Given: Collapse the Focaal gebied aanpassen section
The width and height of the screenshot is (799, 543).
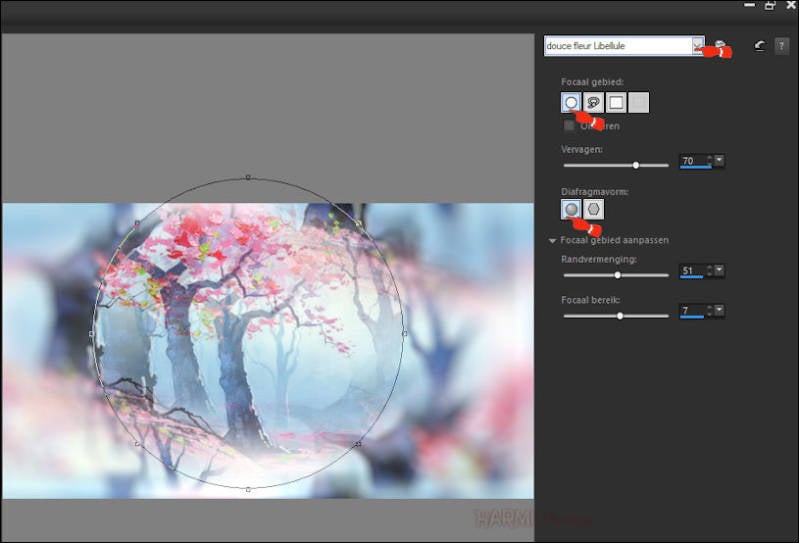Looking at the screenshot, I should [552, 240].
